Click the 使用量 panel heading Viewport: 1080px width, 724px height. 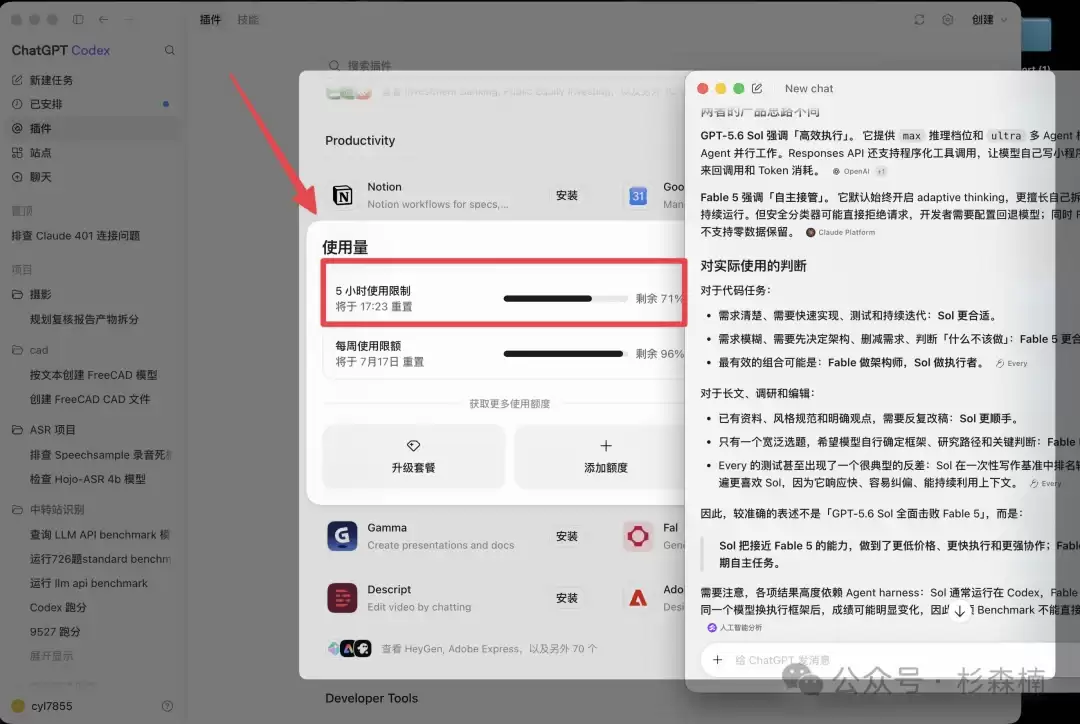click(x=345, y=247)
